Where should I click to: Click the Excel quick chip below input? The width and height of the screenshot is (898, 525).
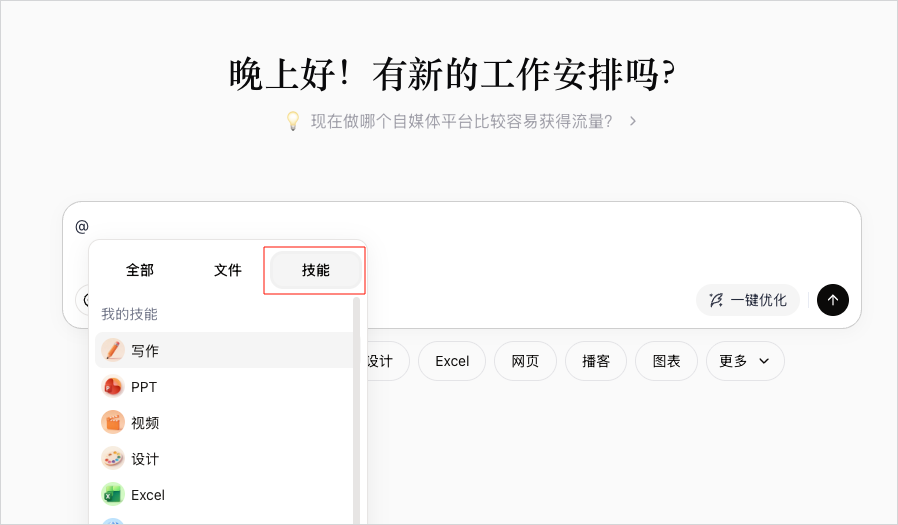(452, 361)
